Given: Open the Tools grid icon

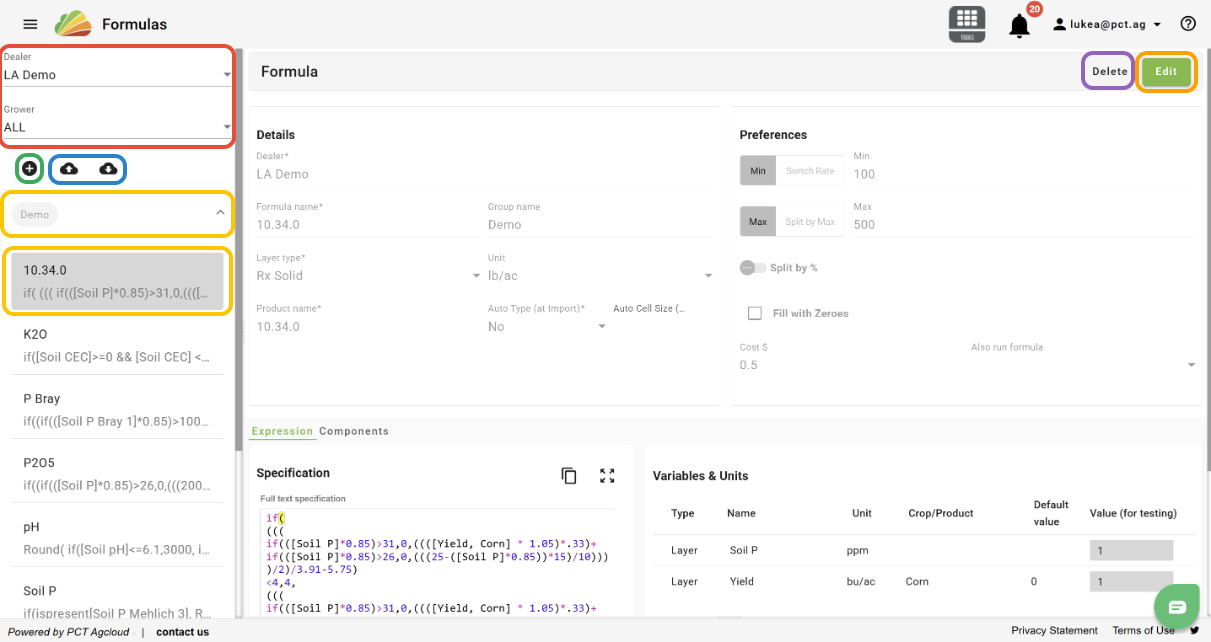Looking at the screenshot, I should point(966,22).
